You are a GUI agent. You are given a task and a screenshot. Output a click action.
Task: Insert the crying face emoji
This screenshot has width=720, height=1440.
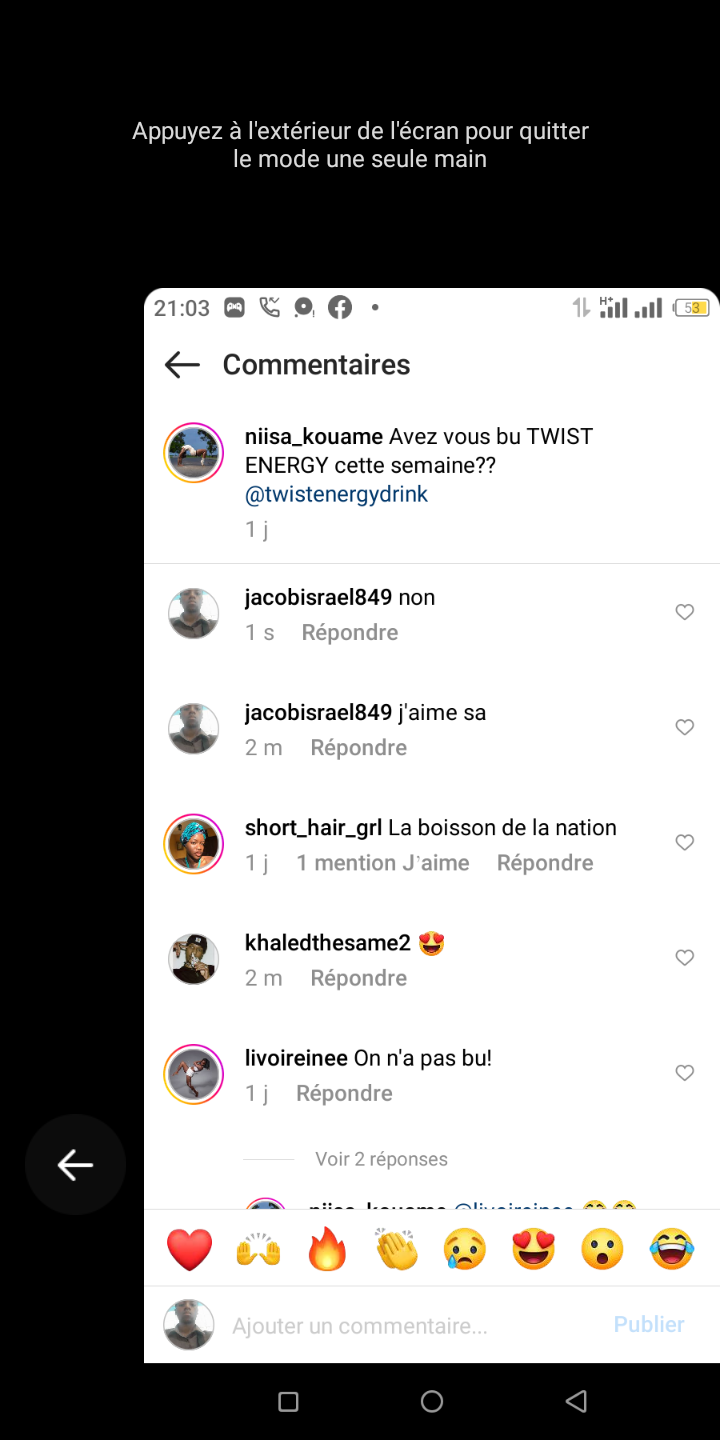pos(465,1249)
